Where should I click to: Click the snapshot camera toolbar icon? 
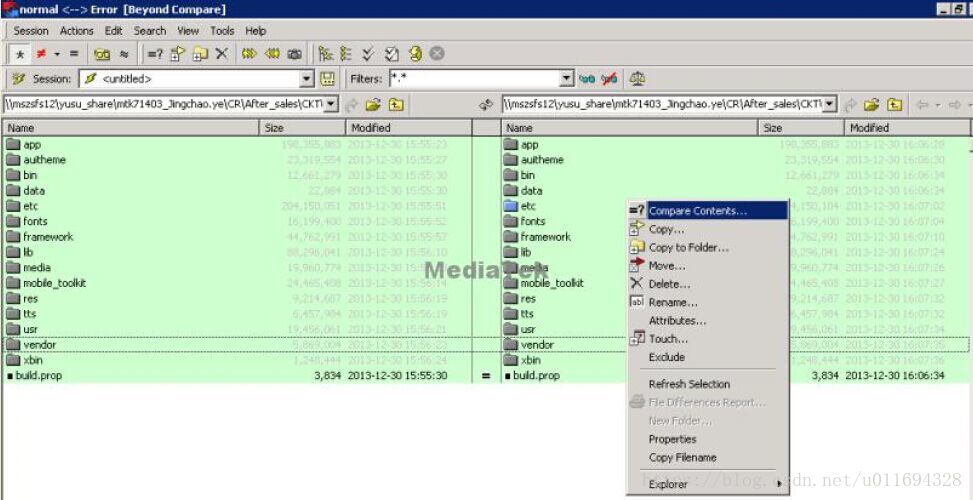[294, 55]
